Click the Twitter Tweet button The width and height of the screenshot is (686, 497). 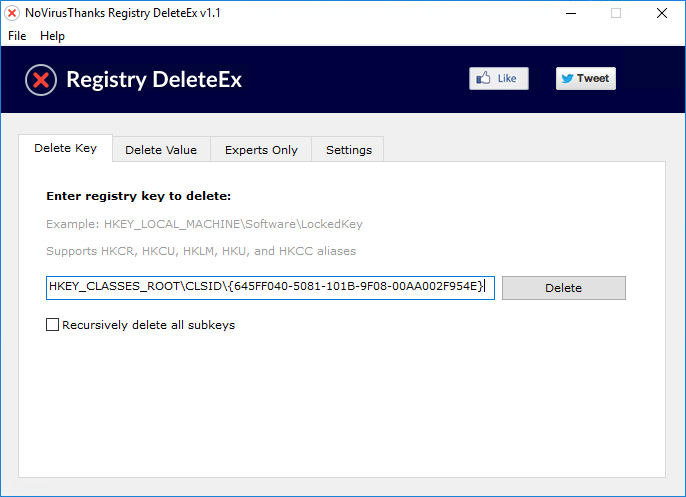pos(585,79)
